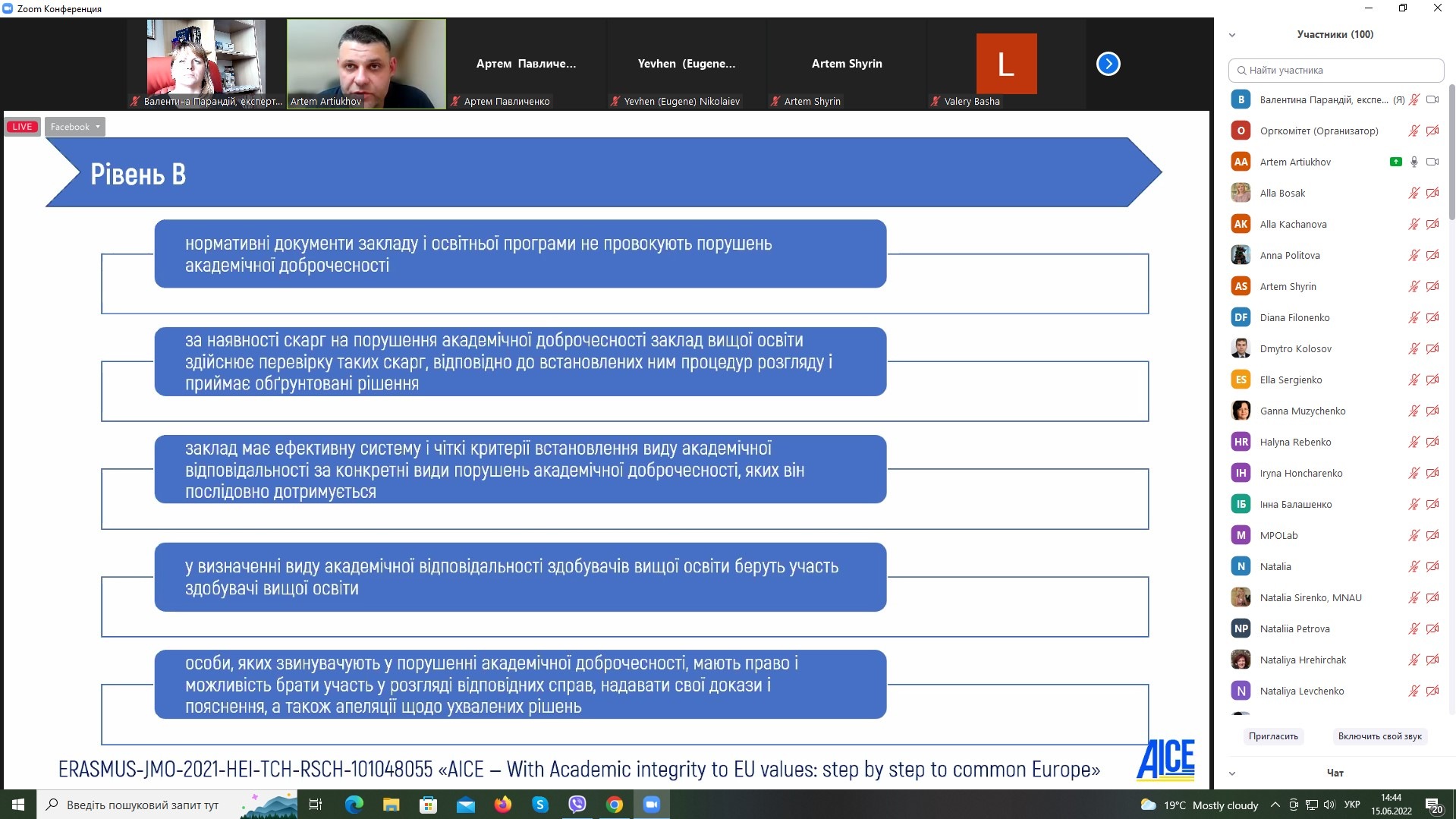Launch Microsoft Edge from the taskbar
The image size is (1456, 819).
tap(354, 805)
